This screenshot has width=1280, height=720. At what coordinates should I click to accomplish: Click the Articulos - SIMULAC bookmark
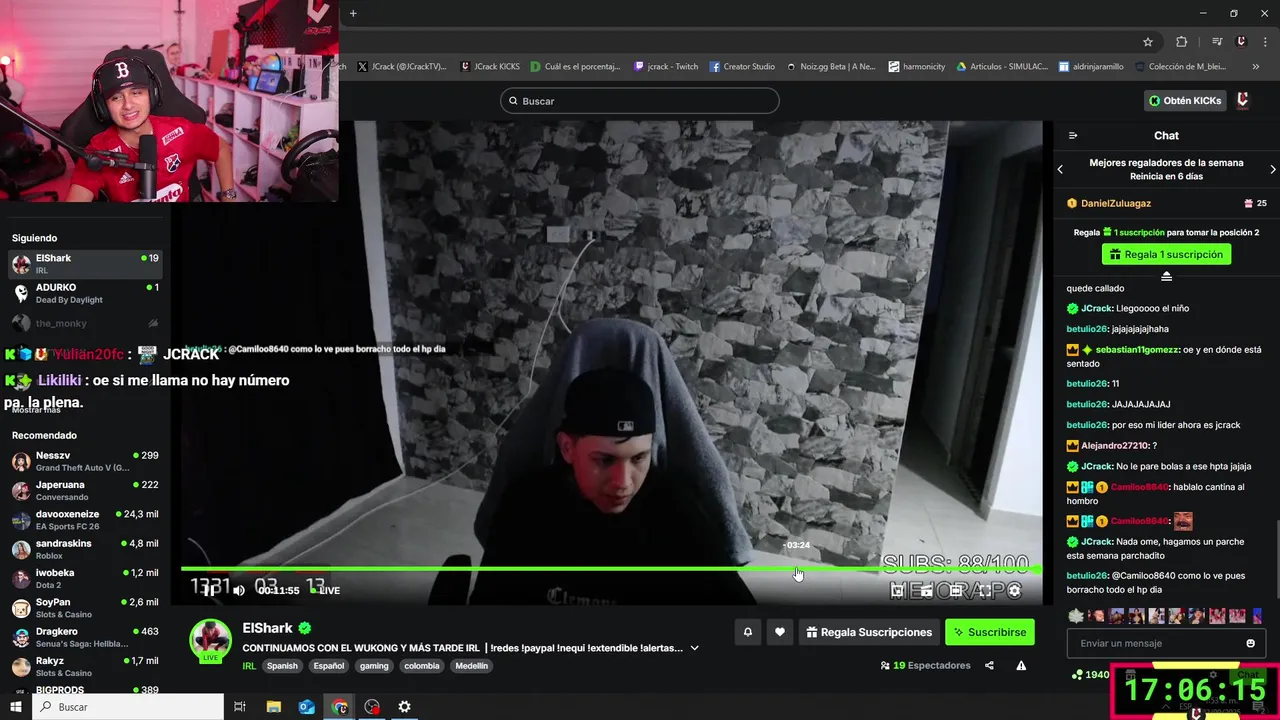1002,67
